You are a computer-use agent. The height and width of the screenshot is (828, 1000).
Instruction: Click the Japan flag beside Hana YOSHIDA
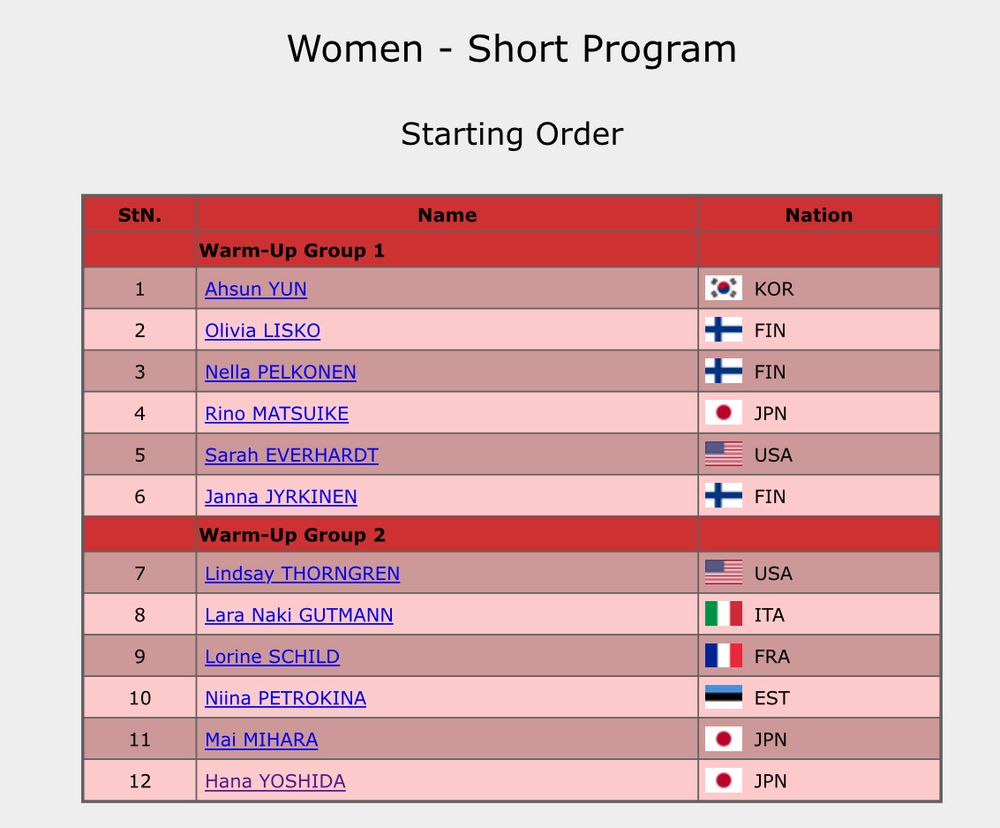tap(723, 780)
